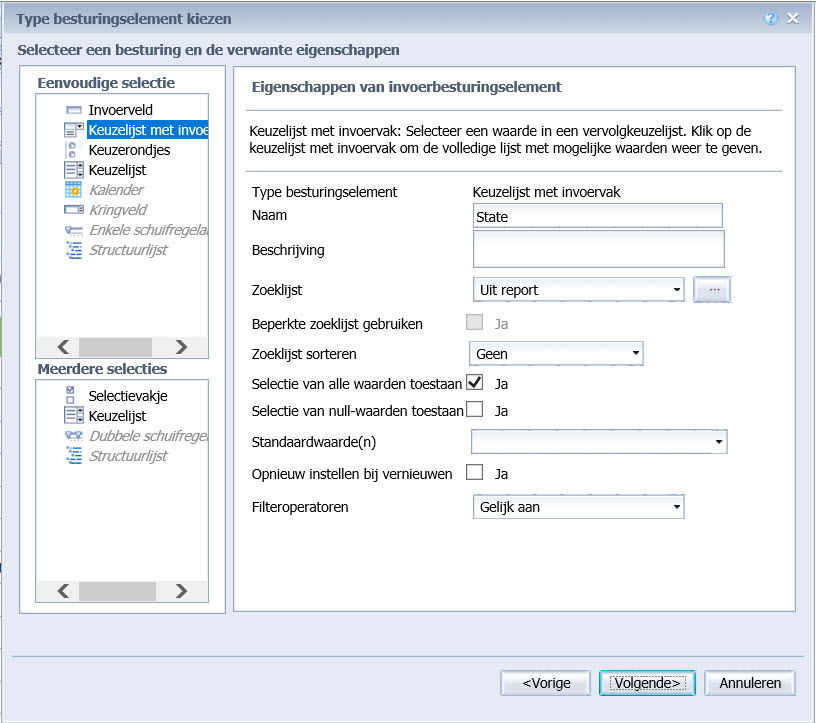Click the Naam field containing 'State'

[597, 216]
